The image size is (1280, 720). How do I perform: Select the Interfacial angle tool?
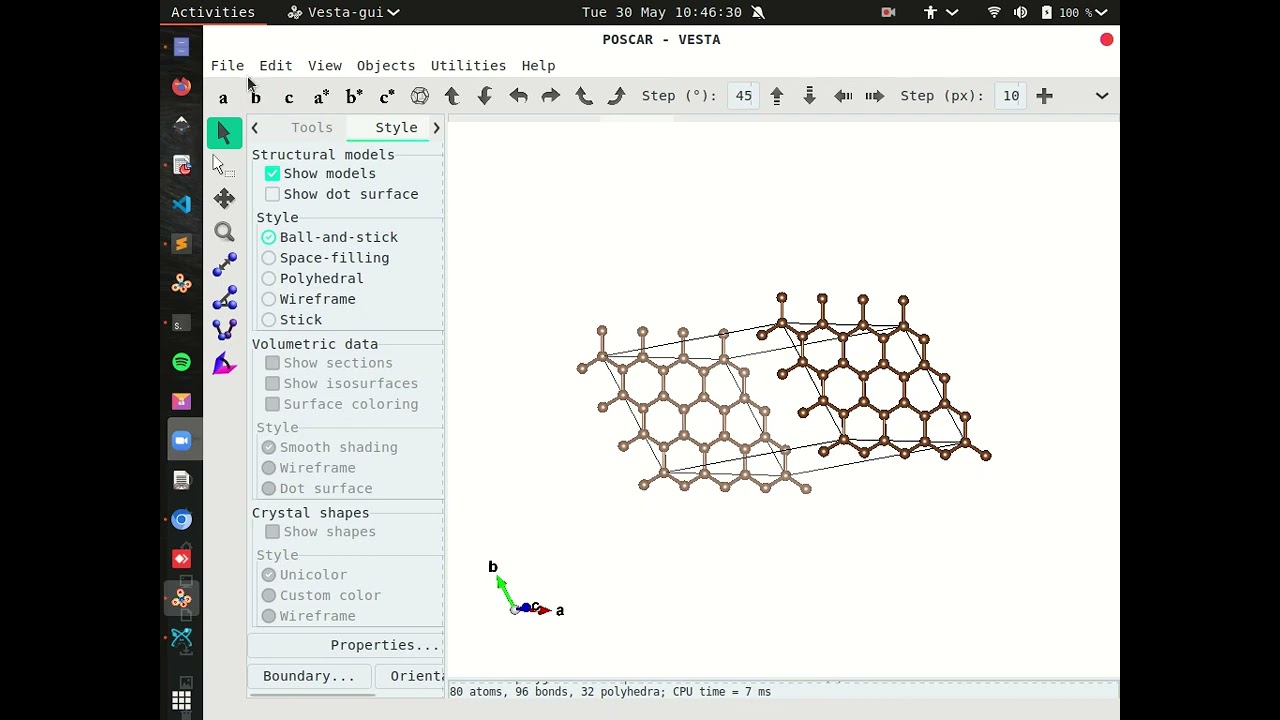tap(224, 364)
